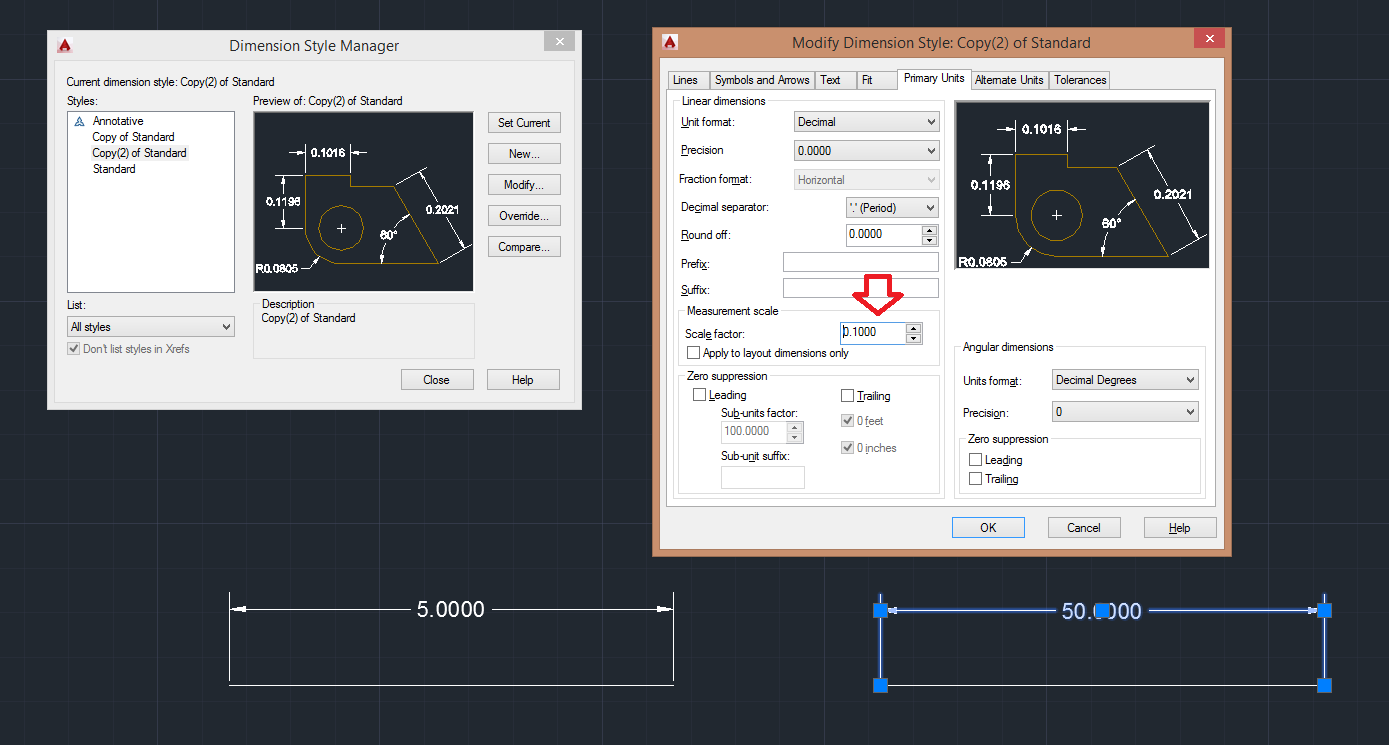Toggle the Trailing checkbox for angular dimensions
Image resolution: width=1389 pixels, height=745 pixels.
tap(976, 479)
